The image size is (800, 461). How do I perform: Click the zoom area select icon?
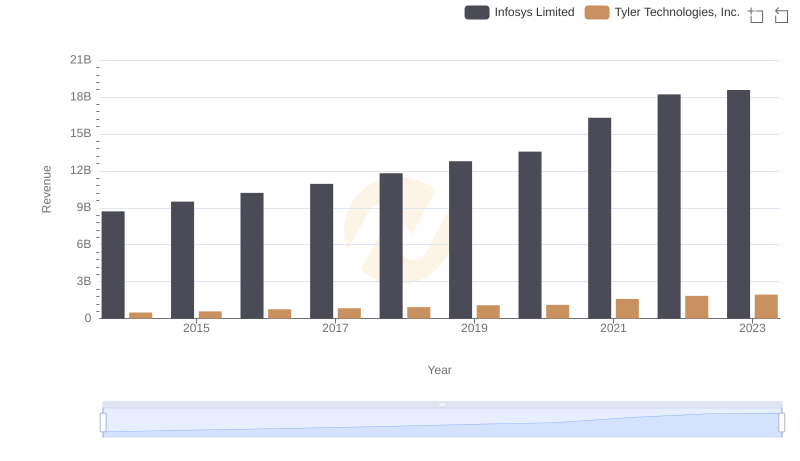(756, 15)
